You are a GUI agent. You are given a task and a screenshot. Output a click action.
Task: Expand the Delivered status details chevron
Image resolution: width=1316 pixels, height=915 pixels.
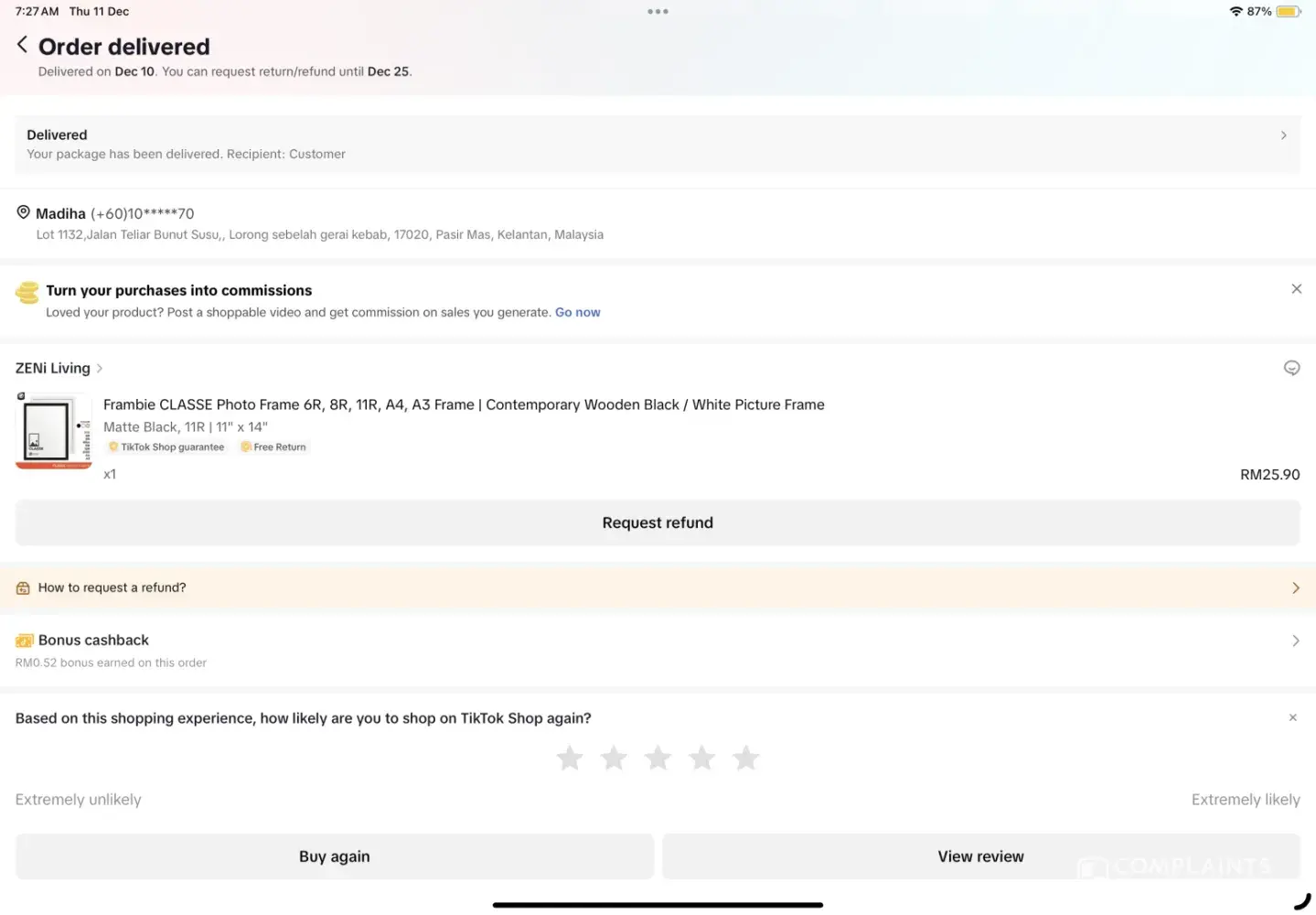pyautogui.click(x=1283, y=135)
